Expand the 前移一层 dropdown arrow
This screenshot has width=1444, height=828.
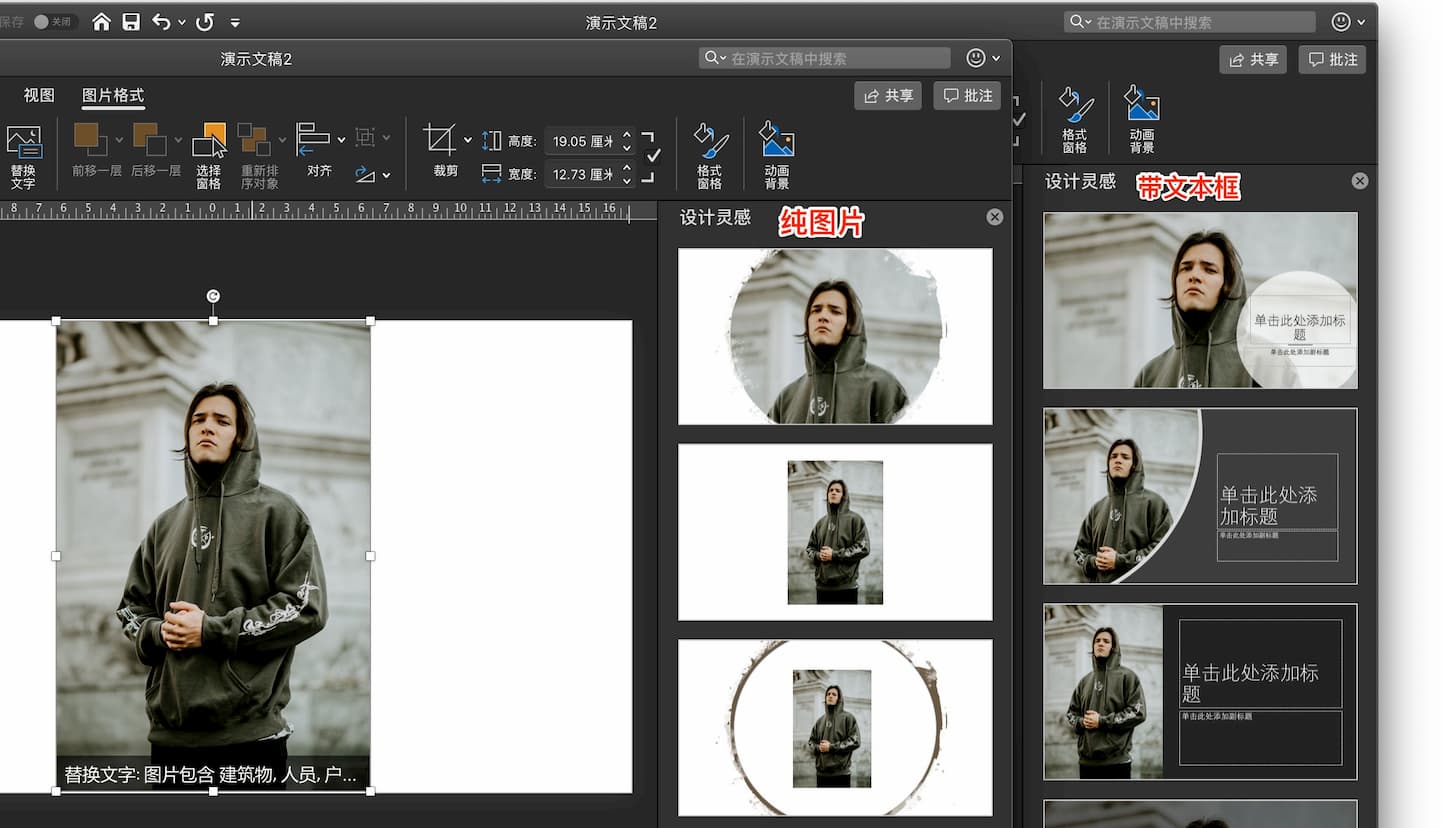(119, 140)
